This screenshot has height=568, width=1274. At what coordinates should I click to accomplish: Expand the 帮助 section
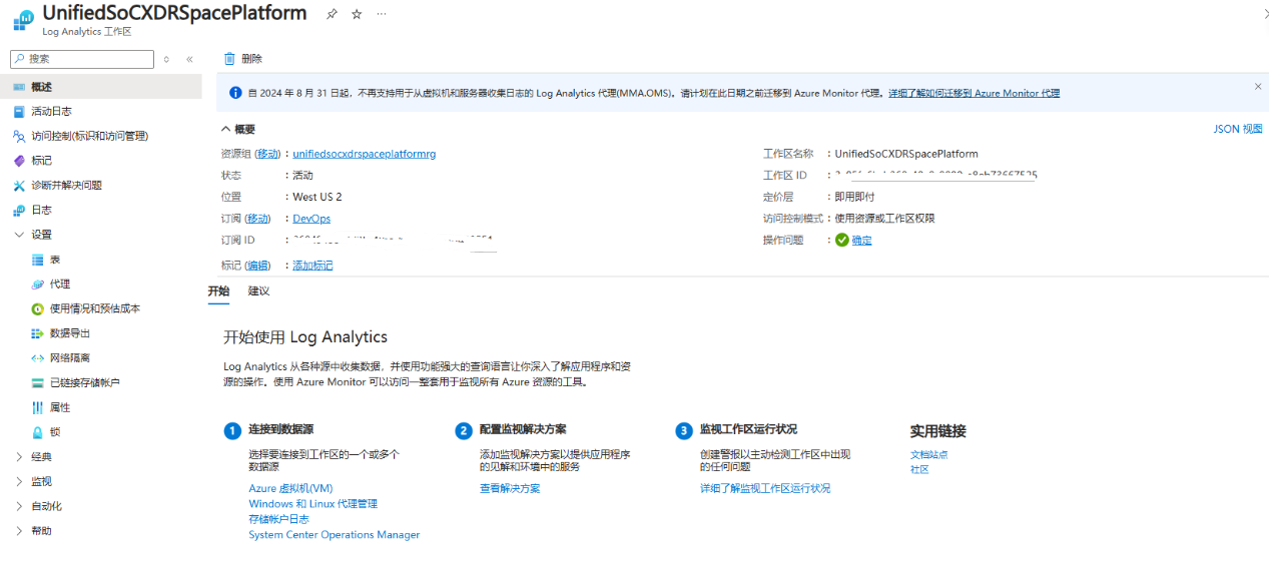19,531
